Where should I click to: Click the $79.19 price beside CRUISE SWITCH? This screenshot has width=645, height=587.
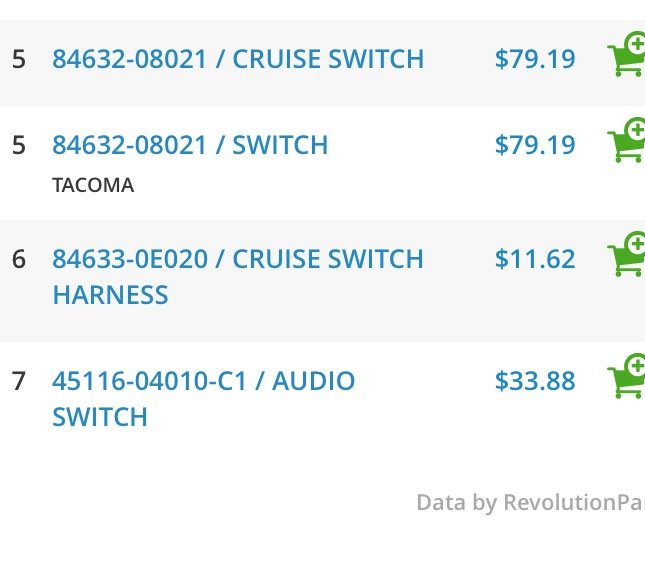[535, 59]
